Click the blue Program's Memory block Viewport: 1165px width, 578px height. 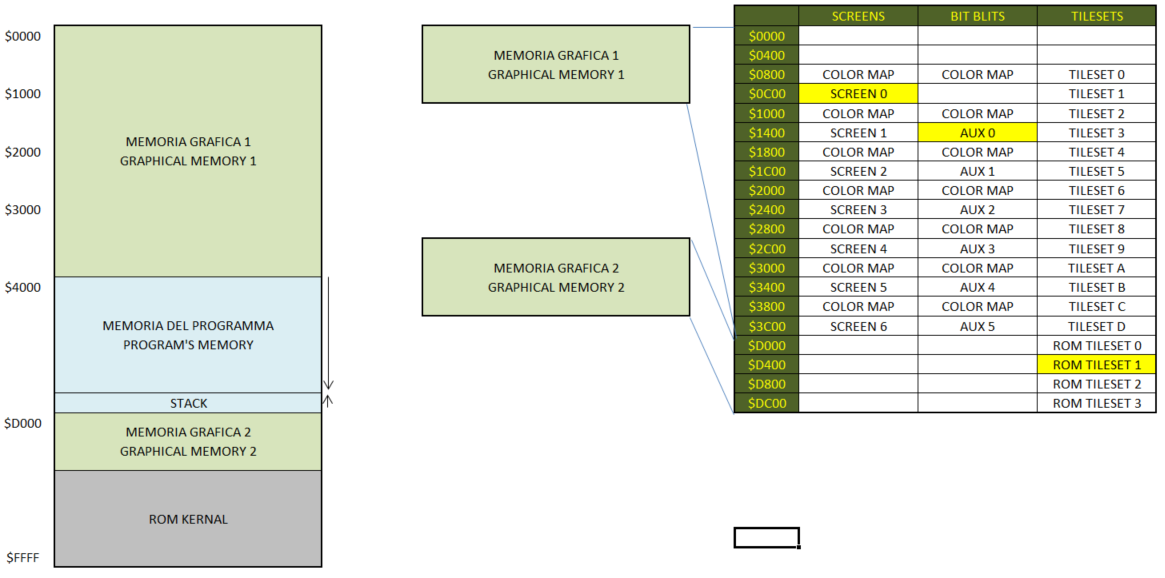point(188,335)
